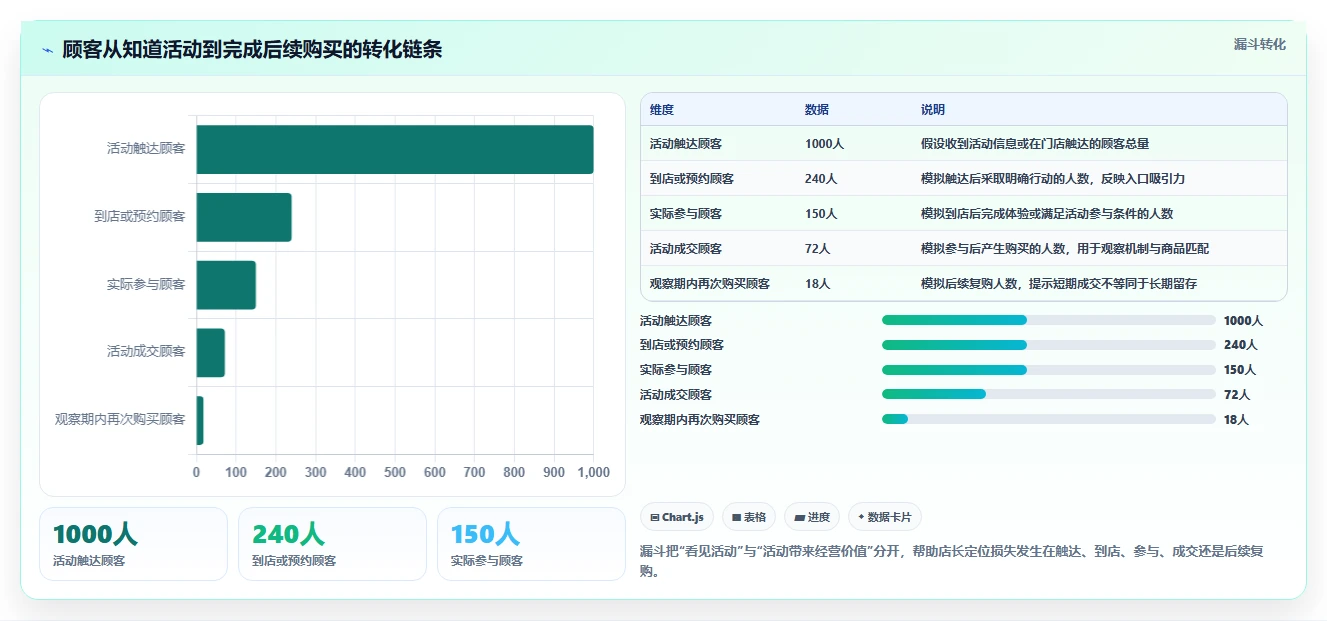
Task: Click the lightning icon beside the title
Action: tap(47, 50)
